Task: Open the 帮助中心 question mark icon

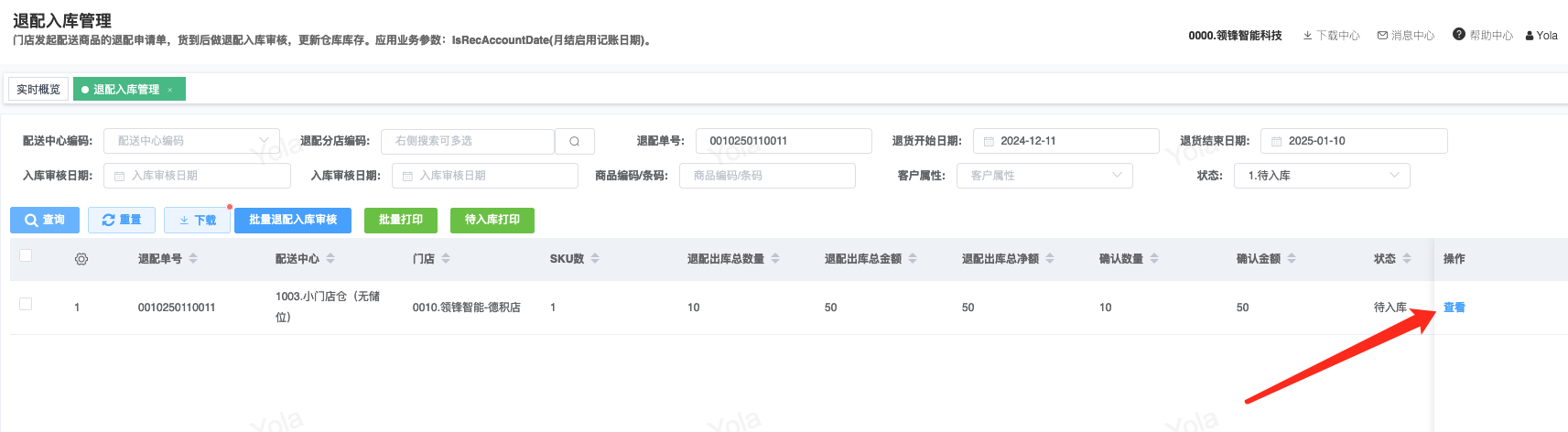Action: 1459,34
